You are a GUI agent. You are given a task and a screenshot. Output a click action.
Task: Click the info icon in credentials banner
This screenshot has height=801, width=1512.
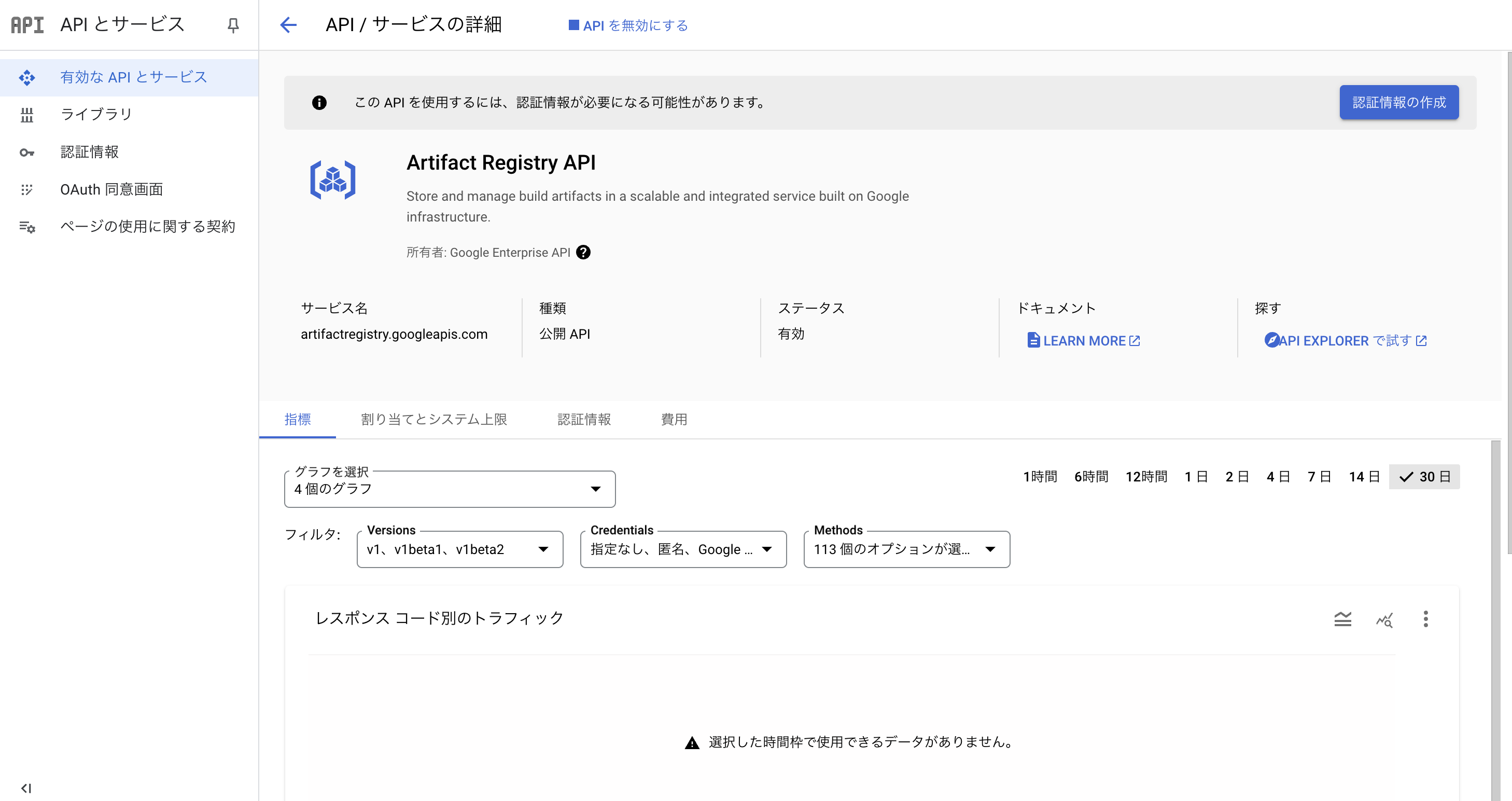[319, 103]
